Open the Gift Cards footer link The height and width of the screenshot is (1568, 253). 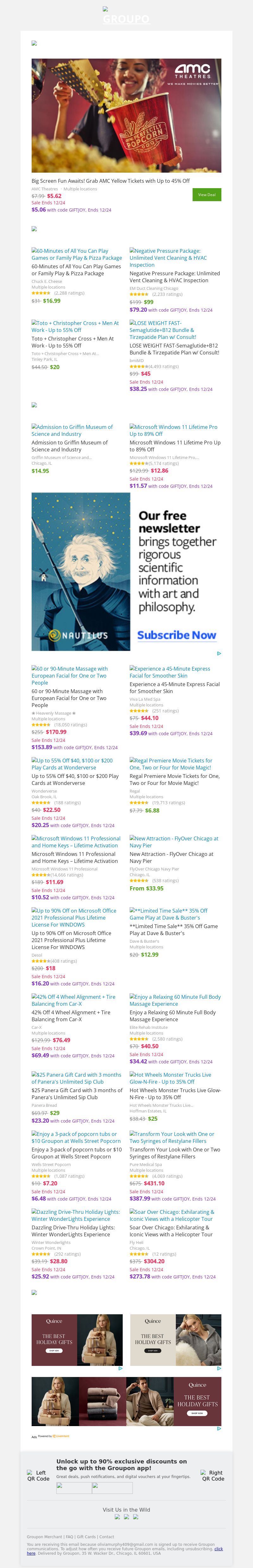click(x=86, y=1536)
